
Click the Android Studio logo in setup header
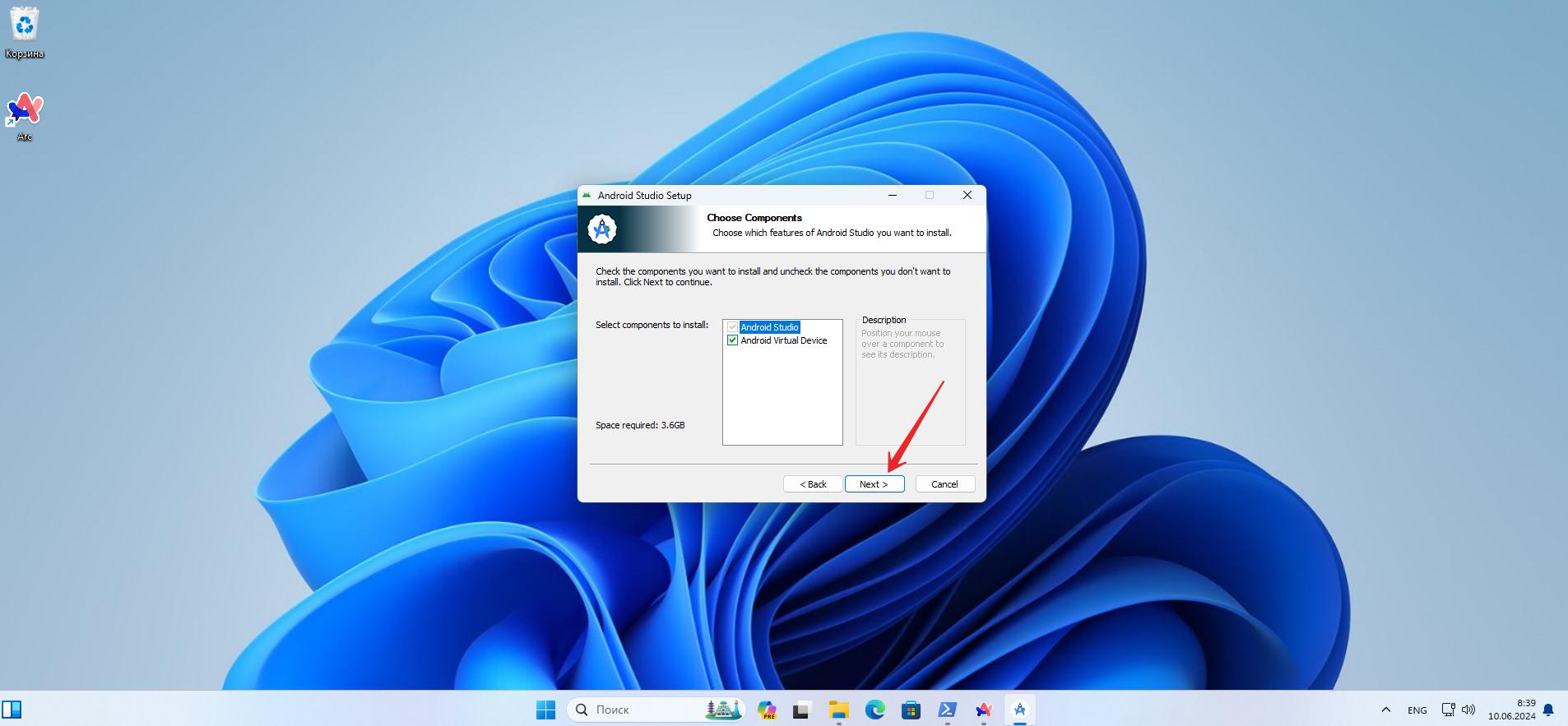tap(602, 229)
